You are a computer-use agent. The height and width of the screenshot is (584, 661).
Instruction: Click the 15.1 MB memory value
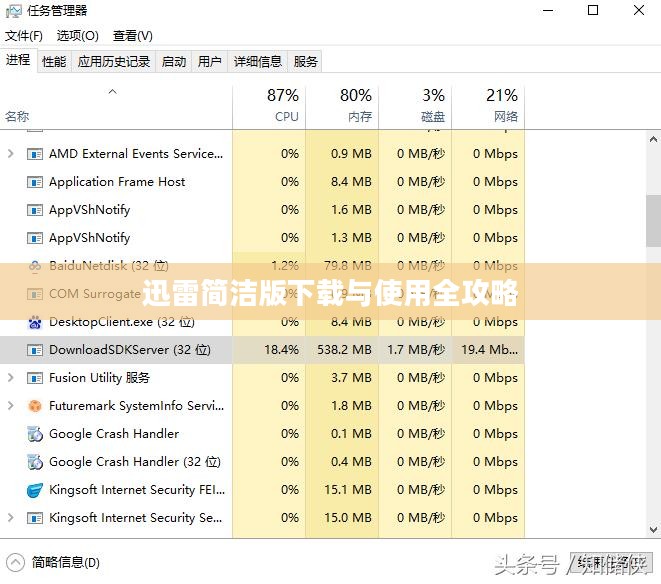(x=348, y=490)
